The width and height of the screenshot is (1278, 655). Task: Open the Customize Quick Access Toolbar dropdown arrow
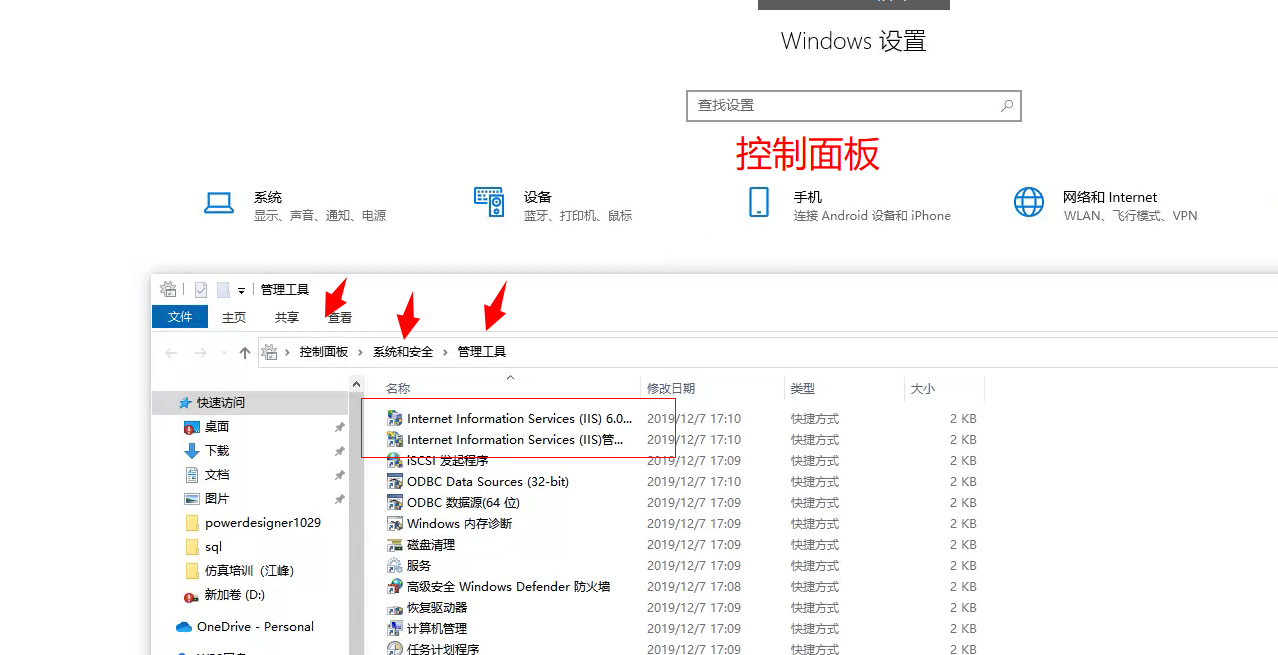[x=242, y=291]
